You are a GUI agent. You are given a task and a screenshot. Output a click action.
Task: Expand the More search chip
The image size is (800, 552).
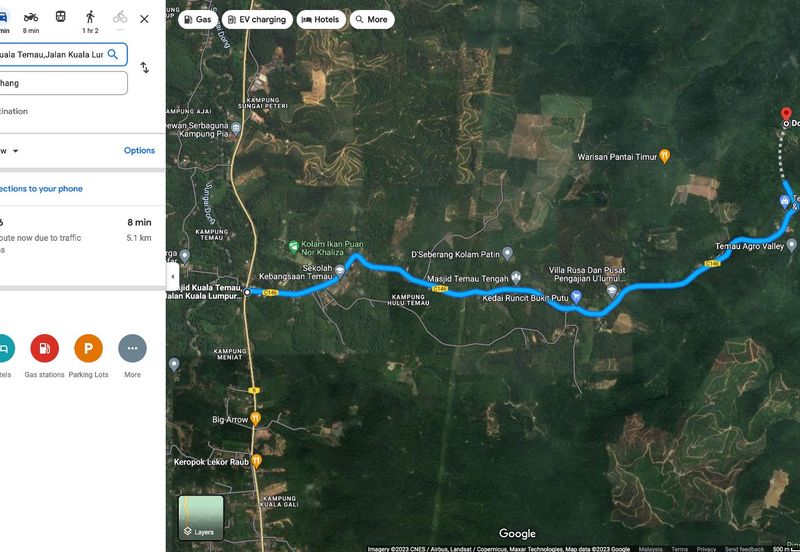pos(372,19)
